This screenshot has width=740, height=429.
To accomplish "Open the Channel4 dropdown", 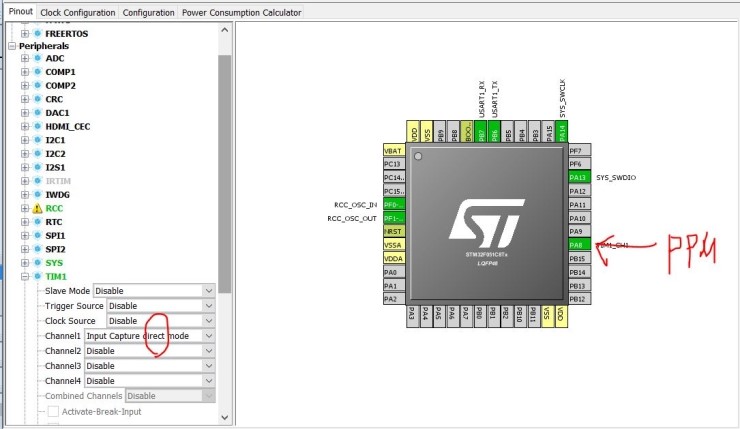I will pyautogui.click(x=150, y=381).
